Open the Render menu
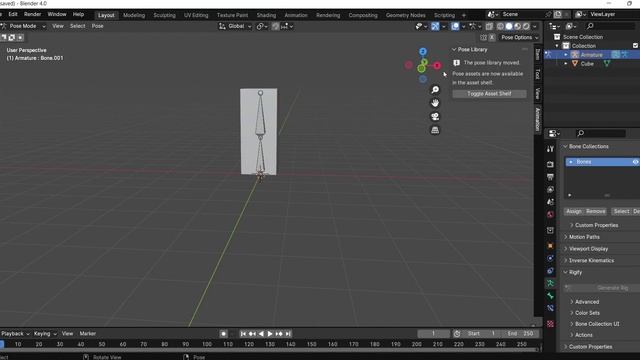The height and width of the screenshot is (360, 640). 32,14
